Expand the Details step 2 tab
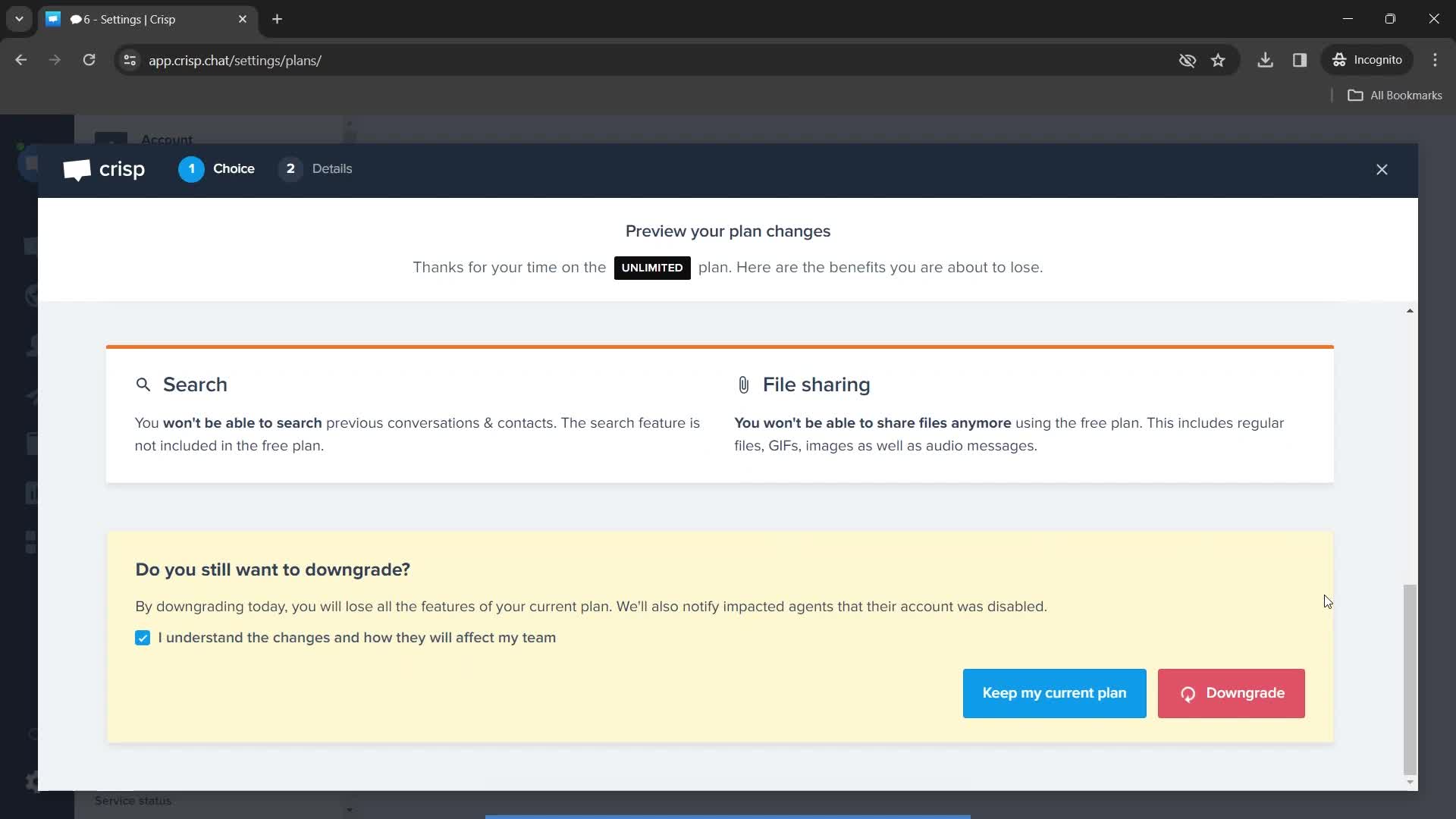The width and height of the screenshot is (1456, 819). tap(315, 168)
